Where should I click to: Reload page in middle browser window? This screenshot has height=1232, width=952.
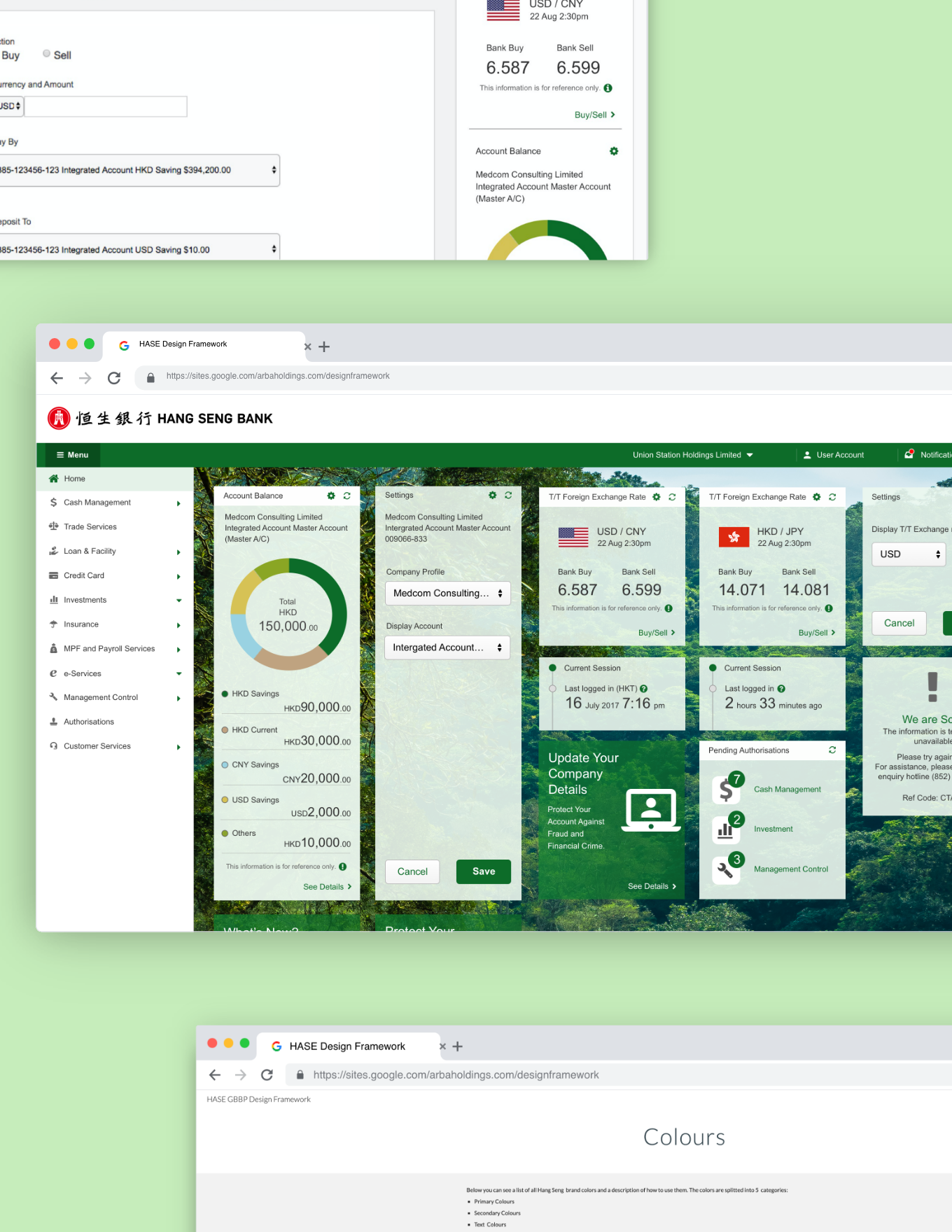click(x=114, y=378)
